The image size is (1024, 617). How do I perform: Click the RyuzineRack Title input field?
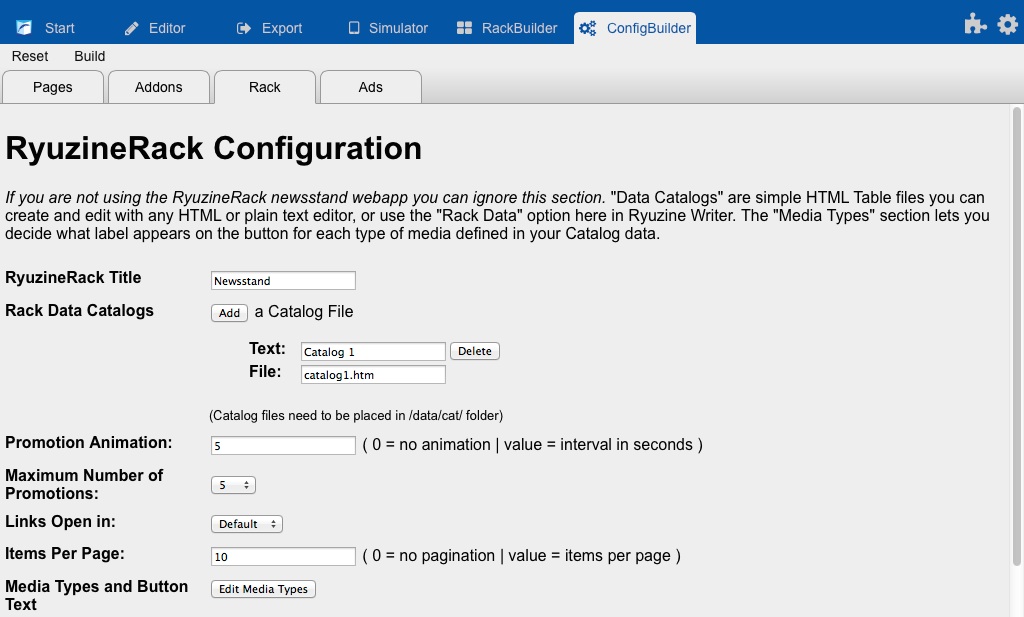tap(283, 281)
